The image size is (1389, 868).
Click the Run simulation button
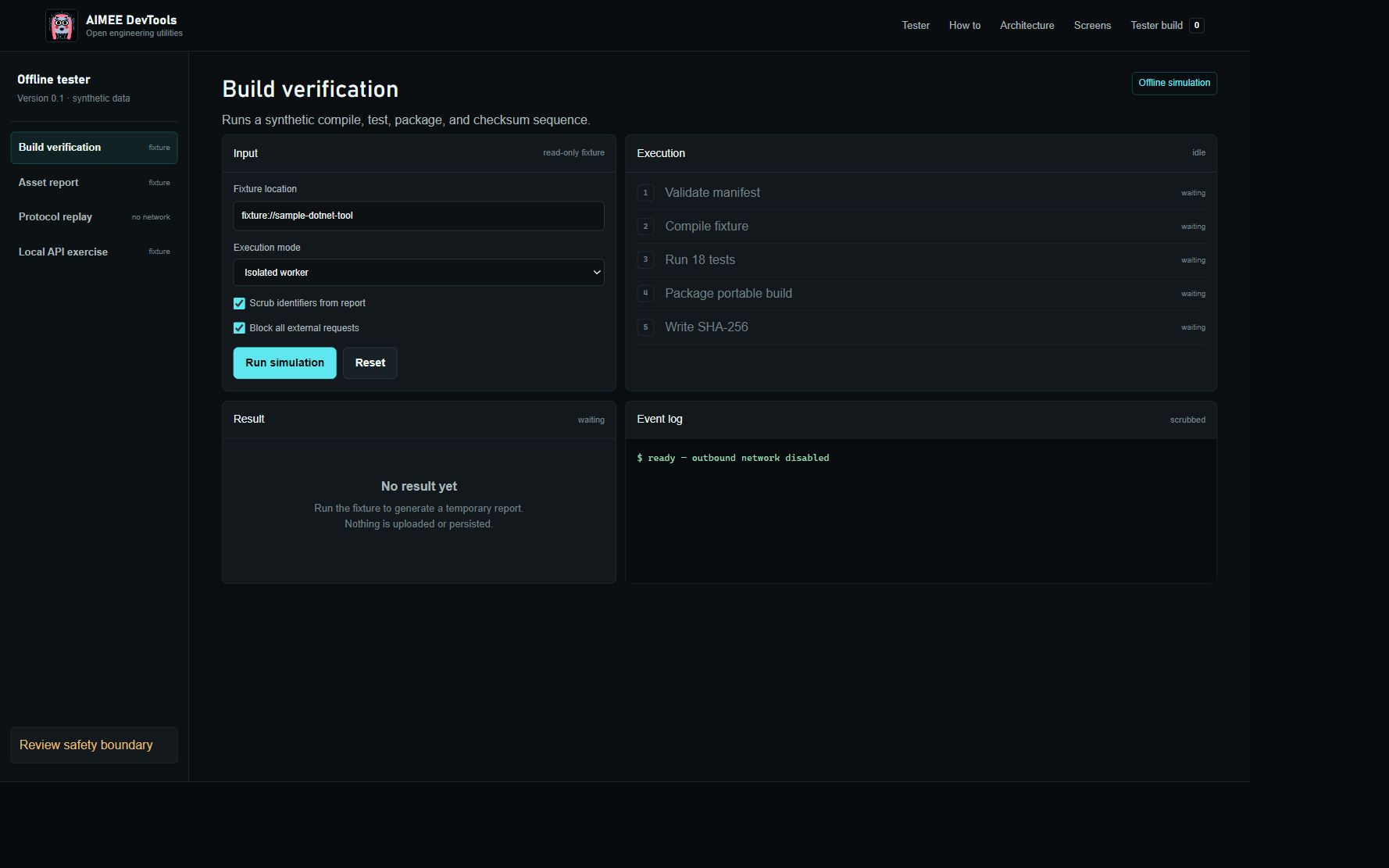[284, 363]
